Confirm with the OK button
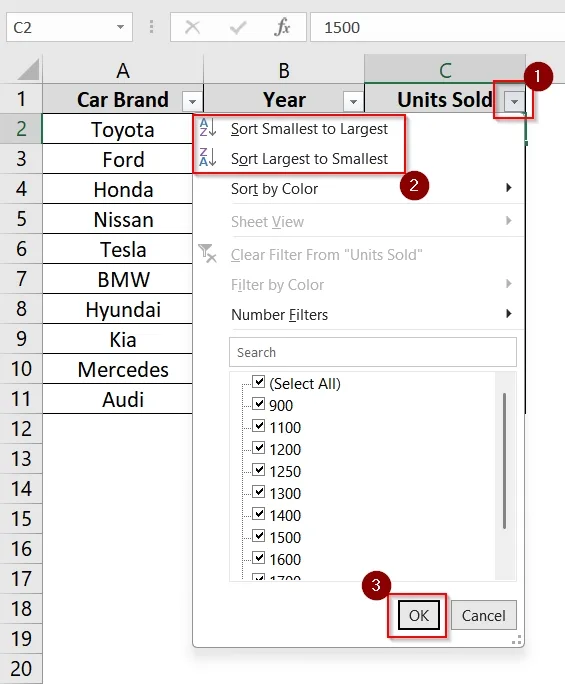Screen dimensions: 565x684 [x=418, y=615]
